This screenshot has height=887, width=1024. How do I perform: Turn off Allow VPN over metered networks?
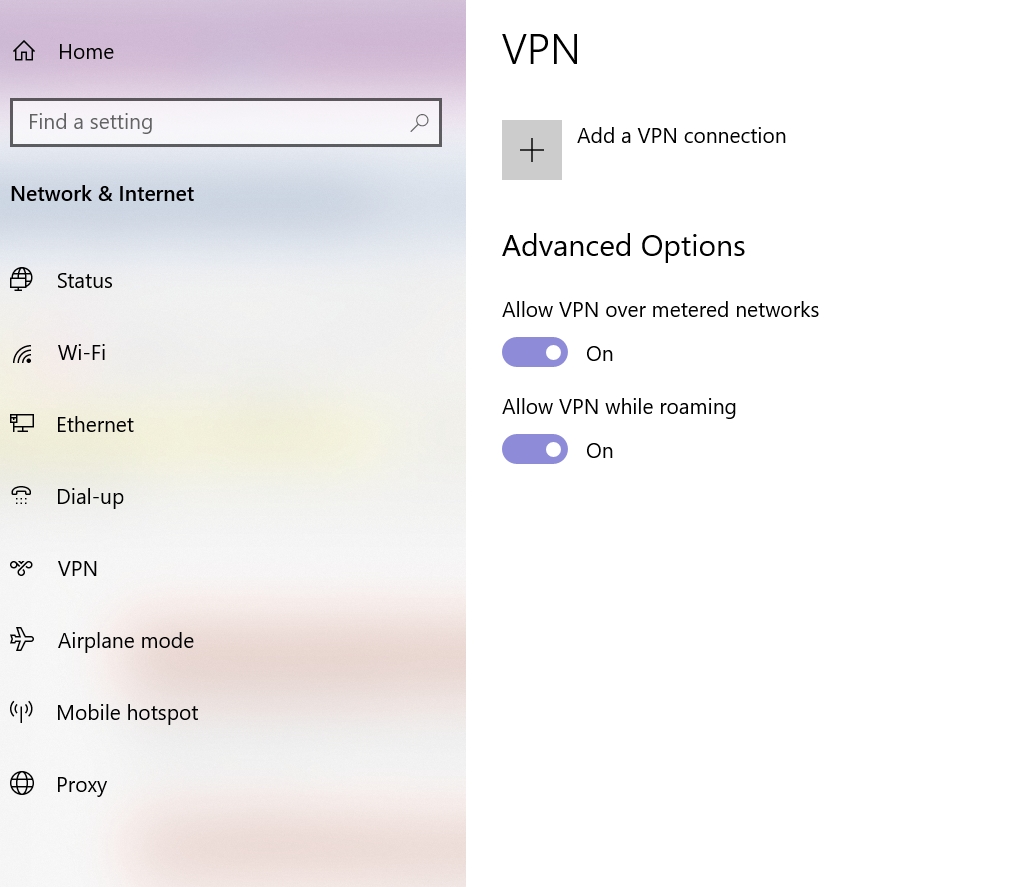click(x=535, y=353)
